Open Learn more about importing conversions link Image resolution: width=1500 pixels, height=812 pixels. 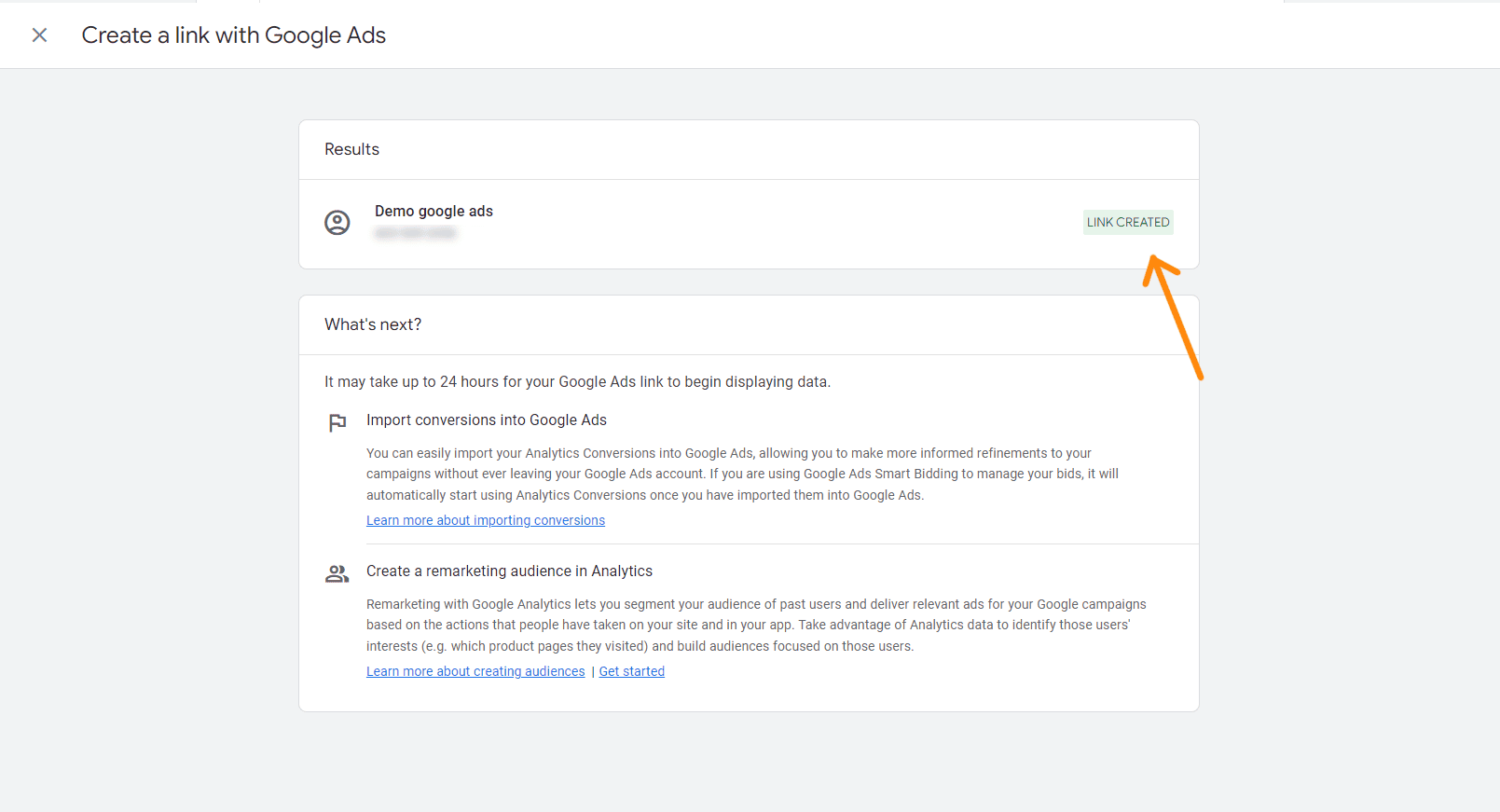pos(486,520)
